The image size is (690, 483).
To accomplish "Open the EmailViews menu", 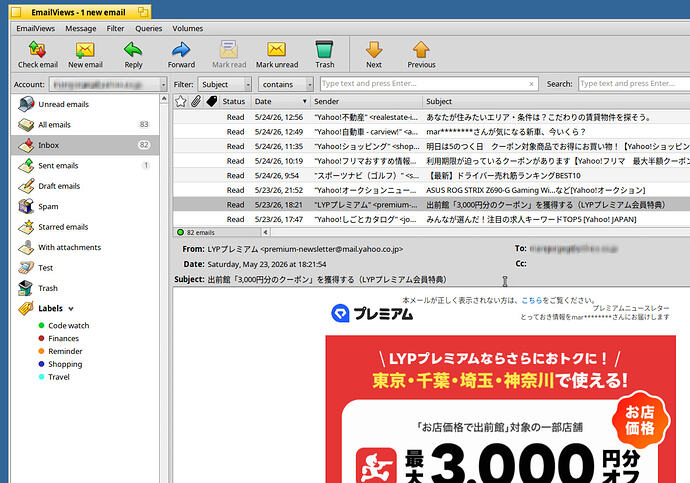I will click(36, 28).
